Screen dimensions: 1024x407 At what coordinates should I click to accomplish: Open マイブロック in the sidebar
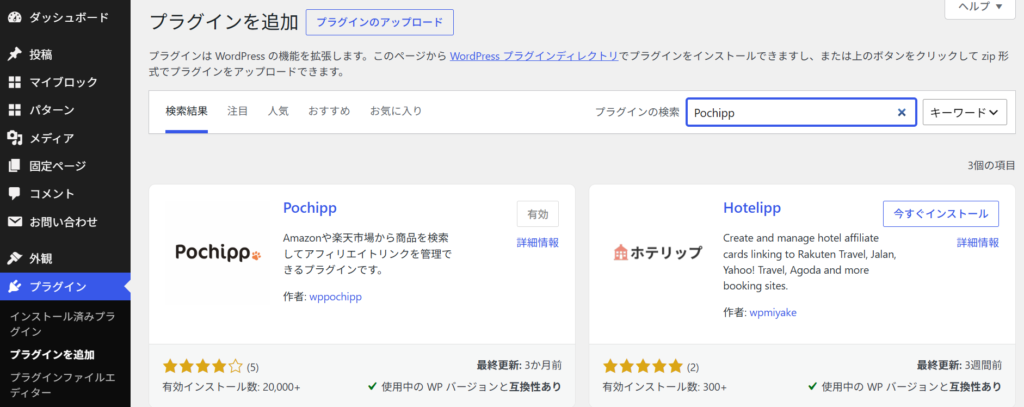pyautogui.click(x=63, y=82)
